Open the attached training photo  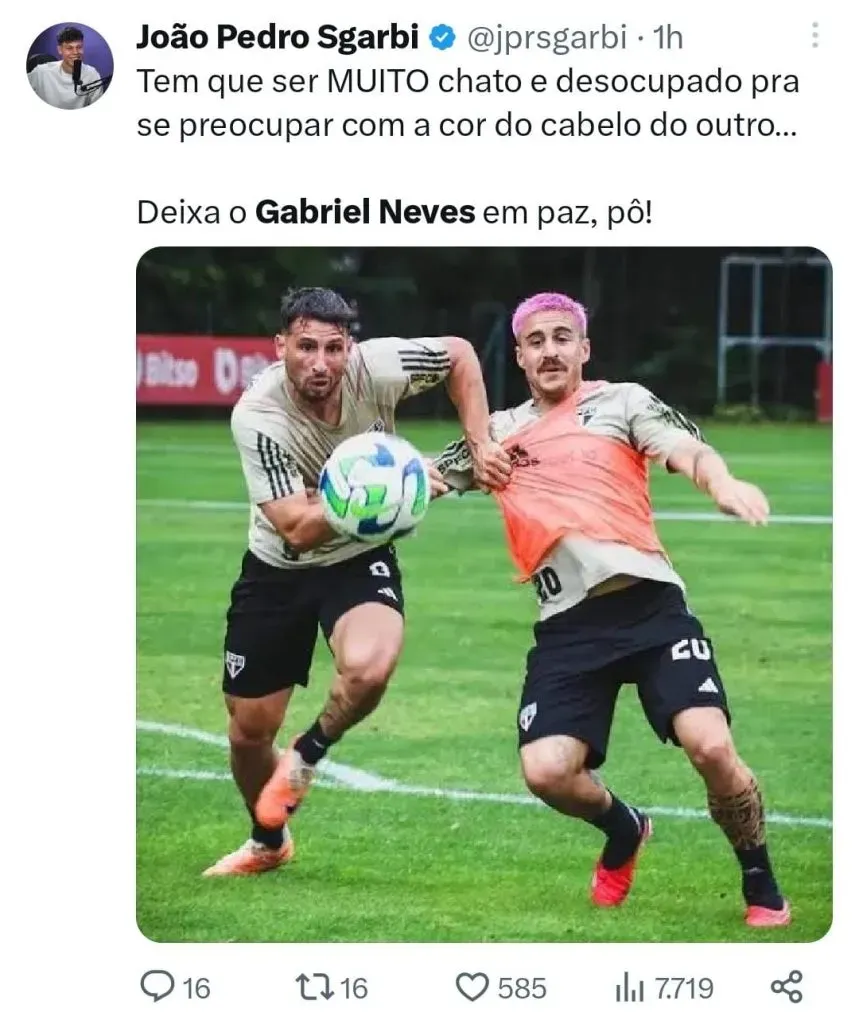(484, 594)
